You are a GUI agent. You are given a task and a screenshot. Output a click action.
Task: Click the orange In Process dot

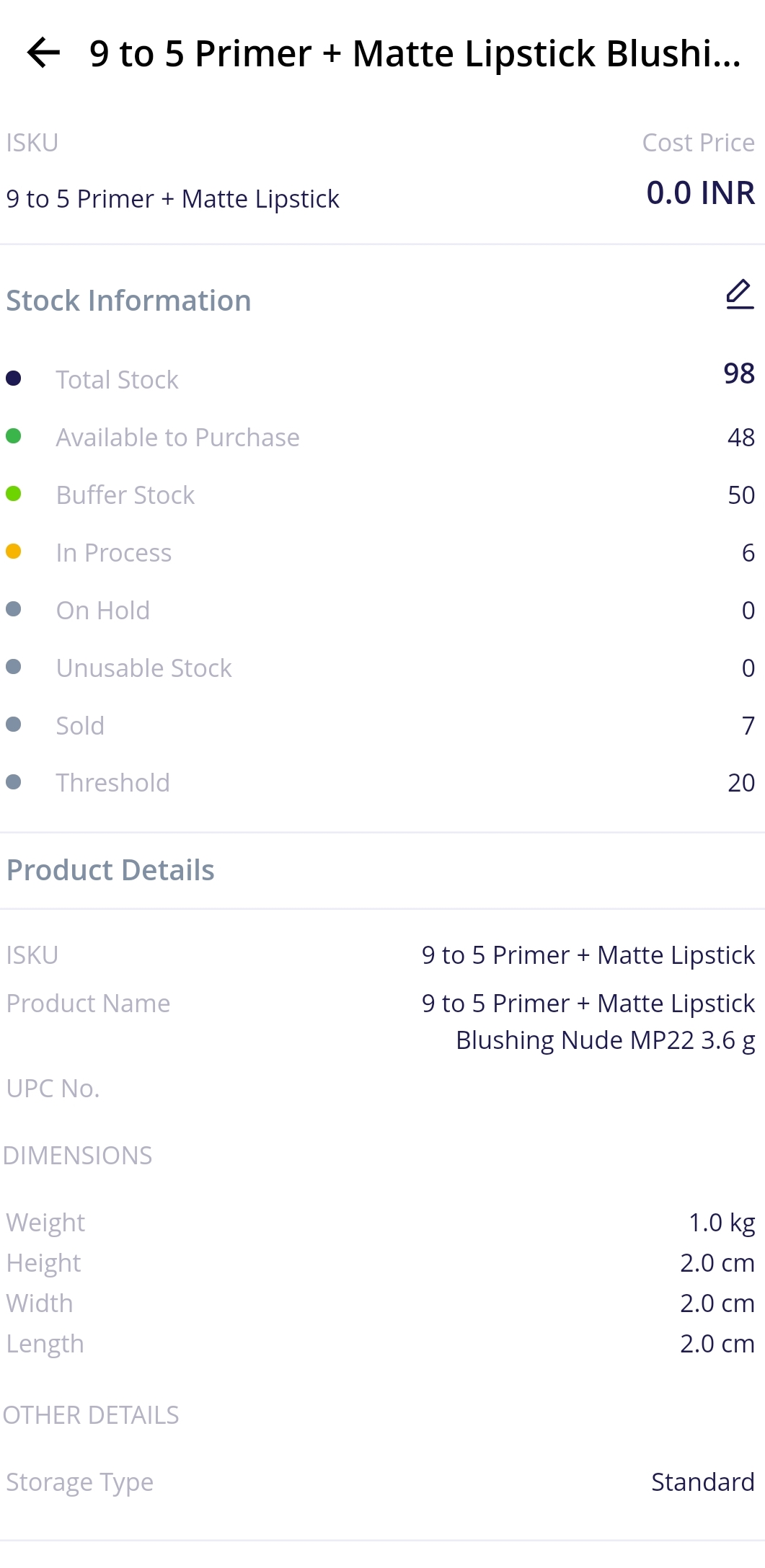[13, 552]
